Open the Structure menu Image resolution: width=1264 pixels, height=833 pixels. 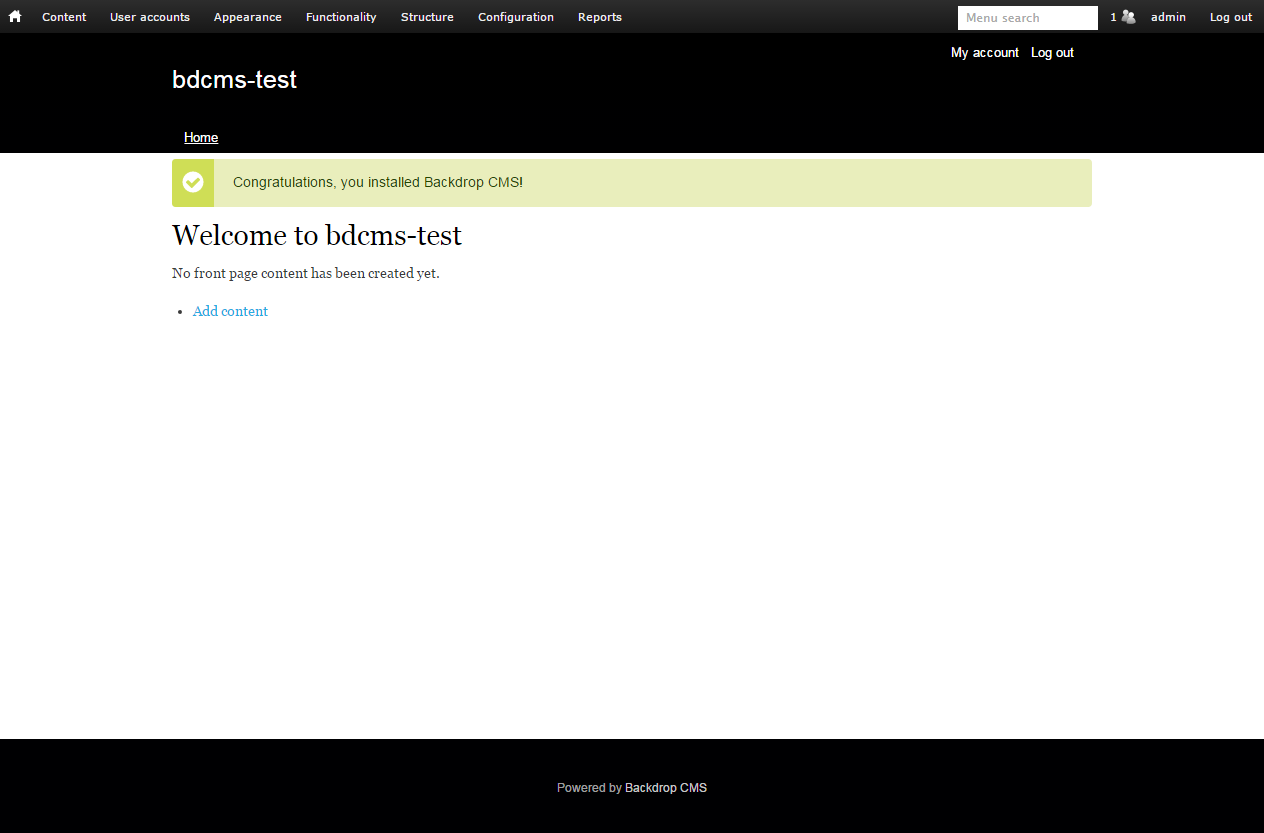click(427, 17)
